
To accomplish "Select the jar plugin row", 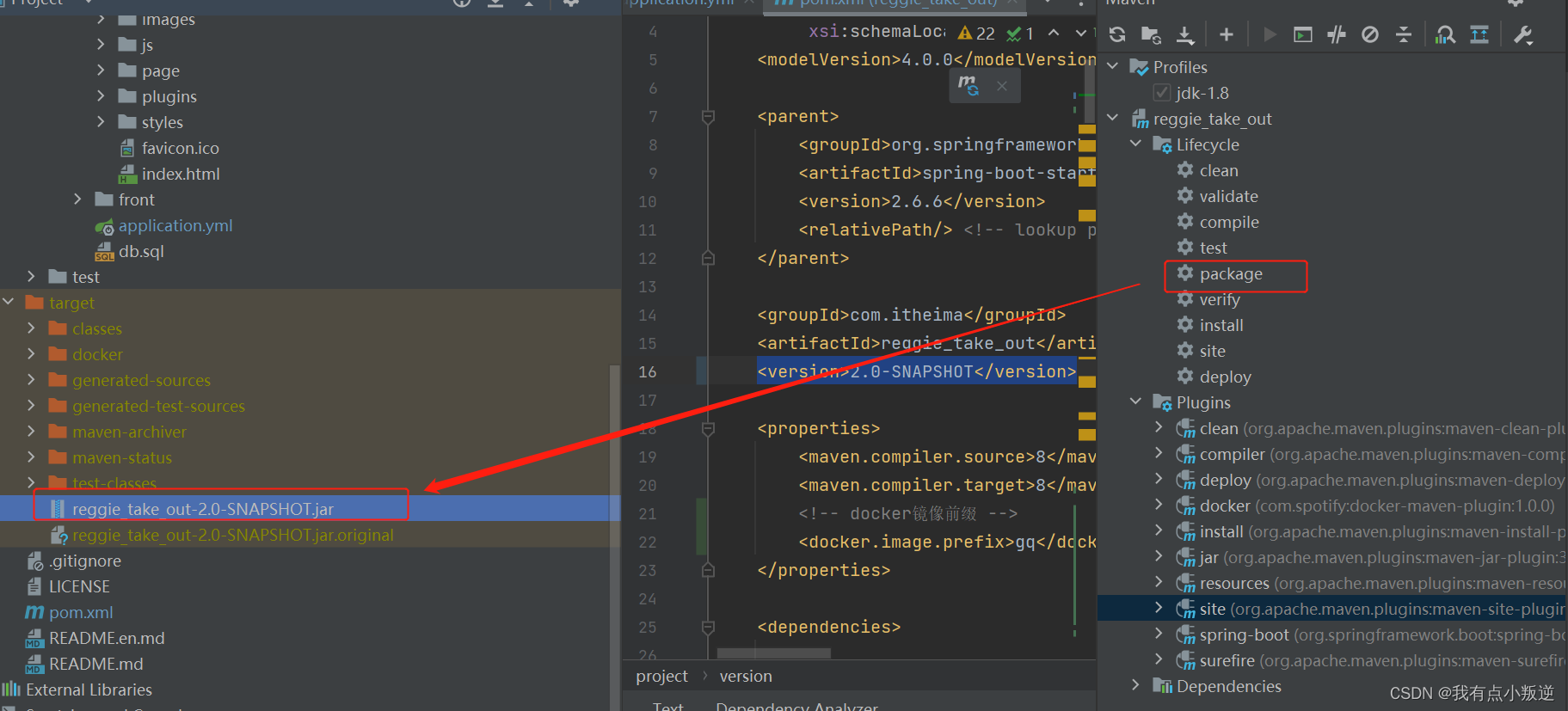I will point(1332,557).
